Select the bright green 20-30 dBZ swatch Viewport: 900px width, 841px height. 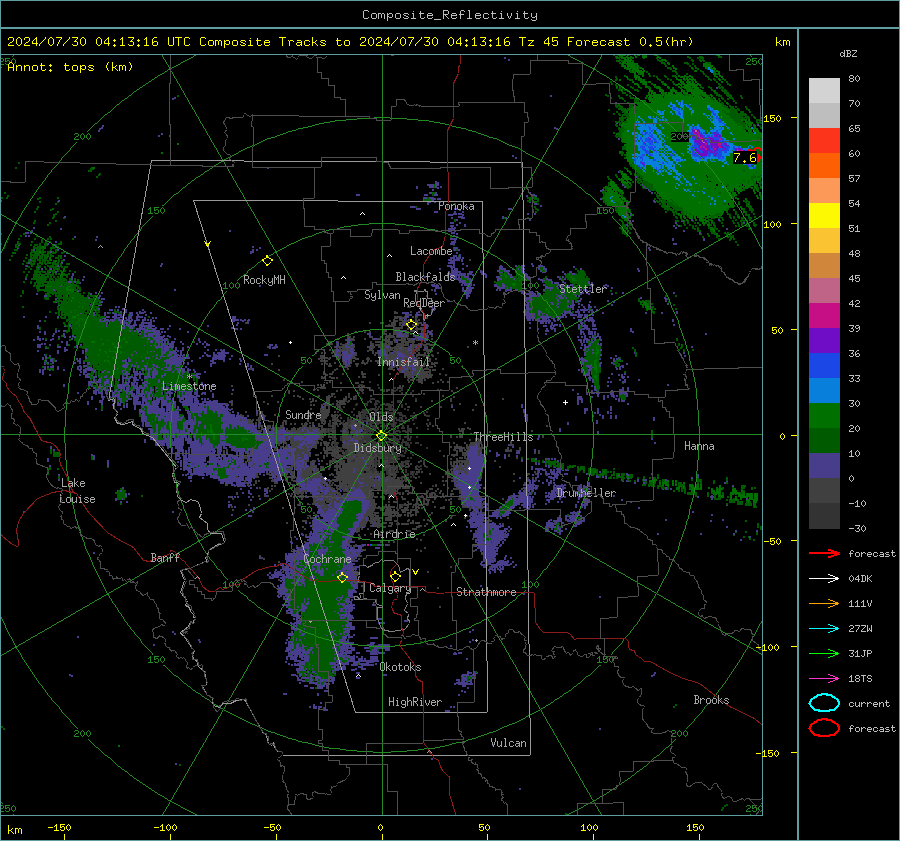click(x=824, y=415)
